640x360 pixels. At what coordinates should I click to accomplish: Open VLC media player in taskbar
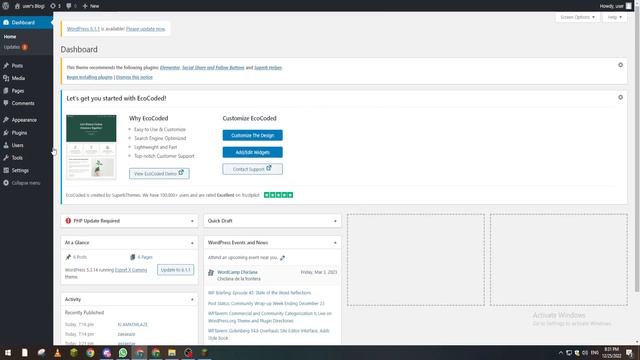[x=58, y=353]
